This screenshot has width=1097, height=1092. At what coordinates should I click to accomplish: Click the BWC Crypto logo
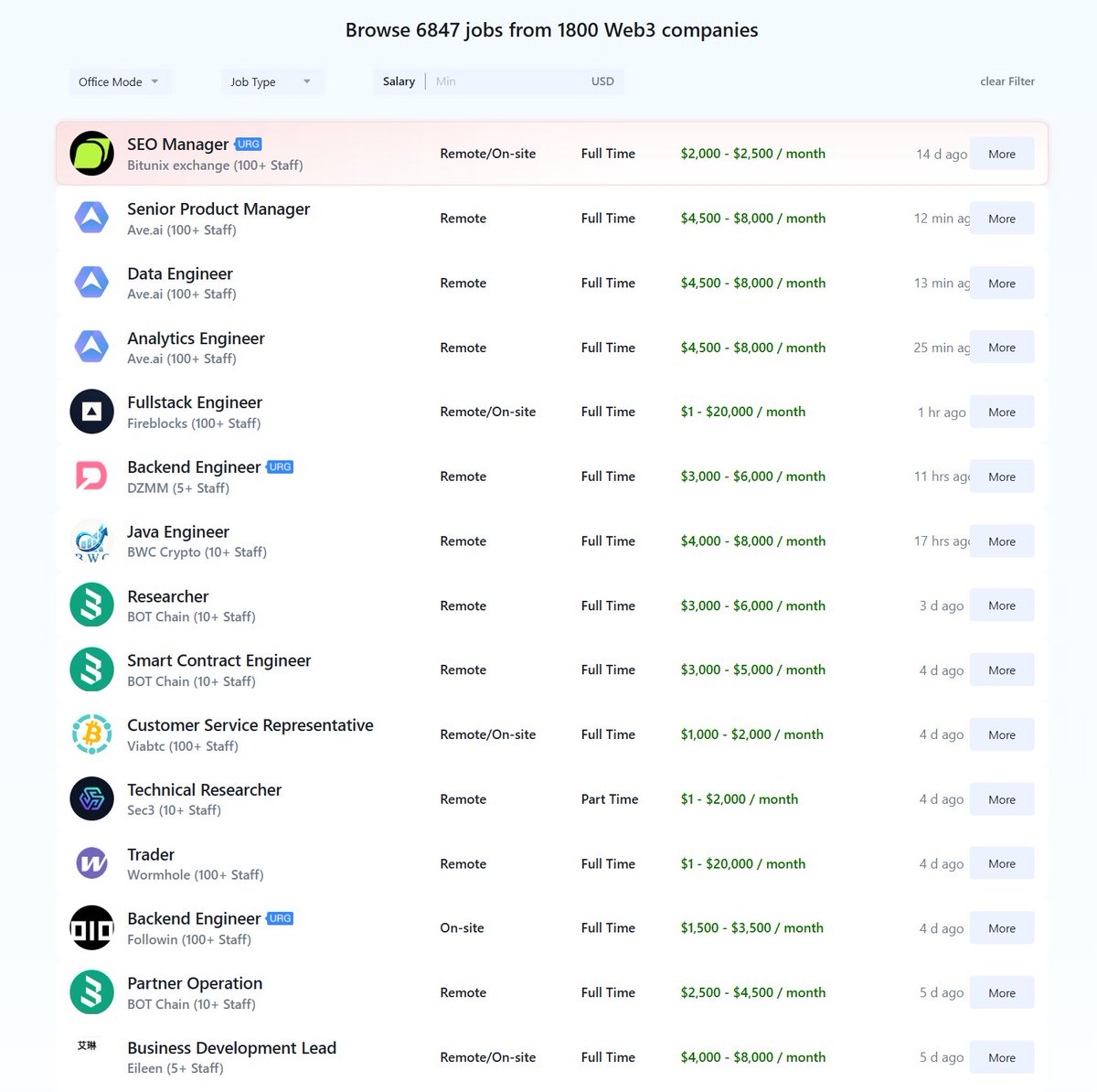click(91, 541)
